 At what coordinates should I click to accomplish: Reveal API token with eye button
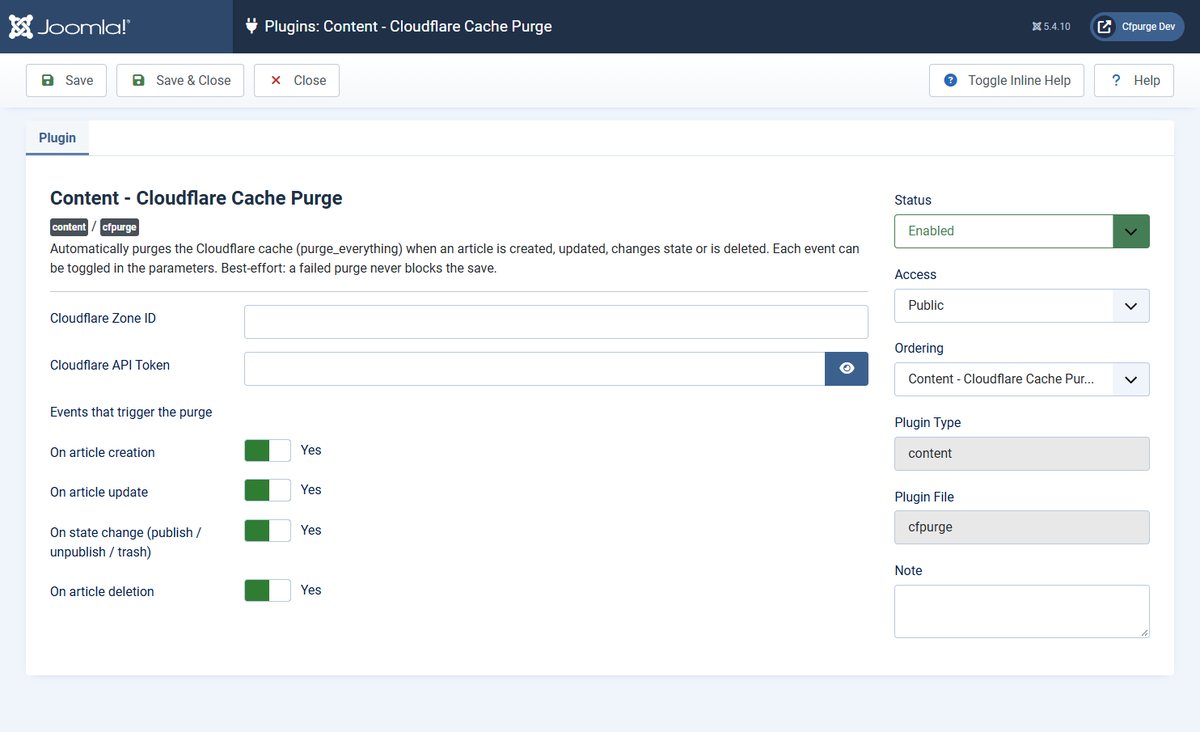(x=847, y=369)
